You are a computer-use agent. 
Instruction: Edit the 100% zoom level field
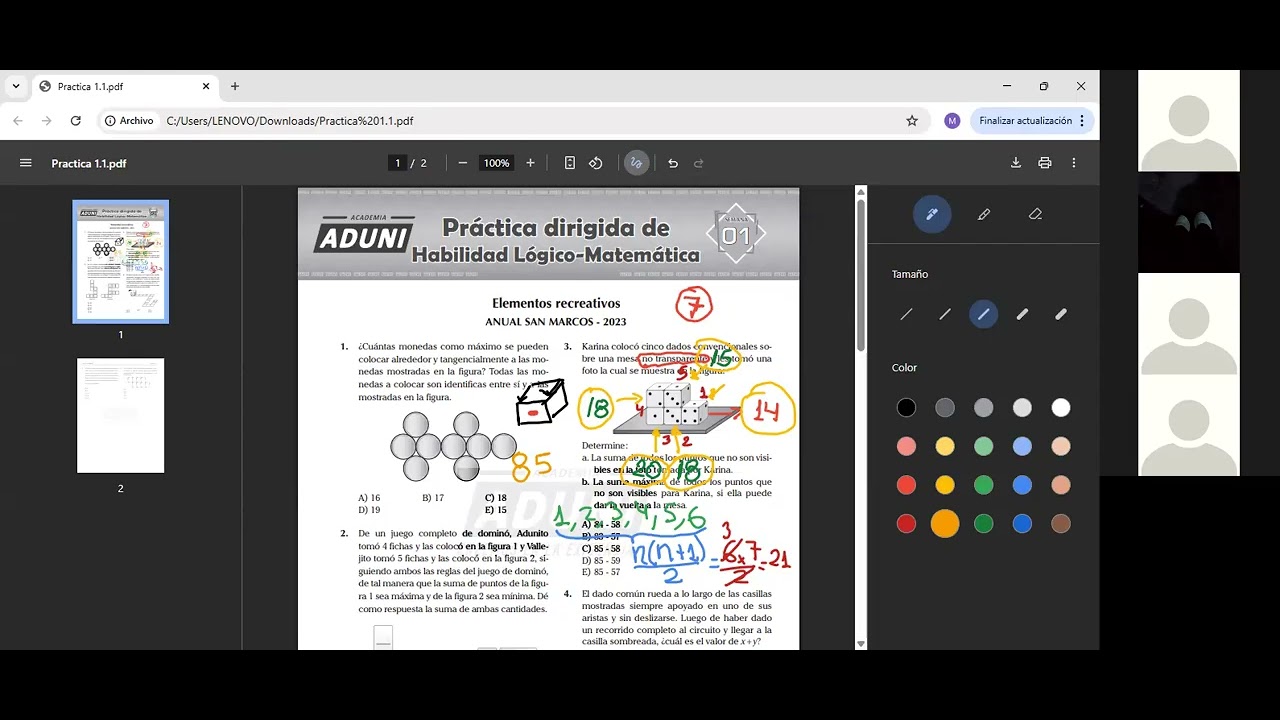click(496, 163)
